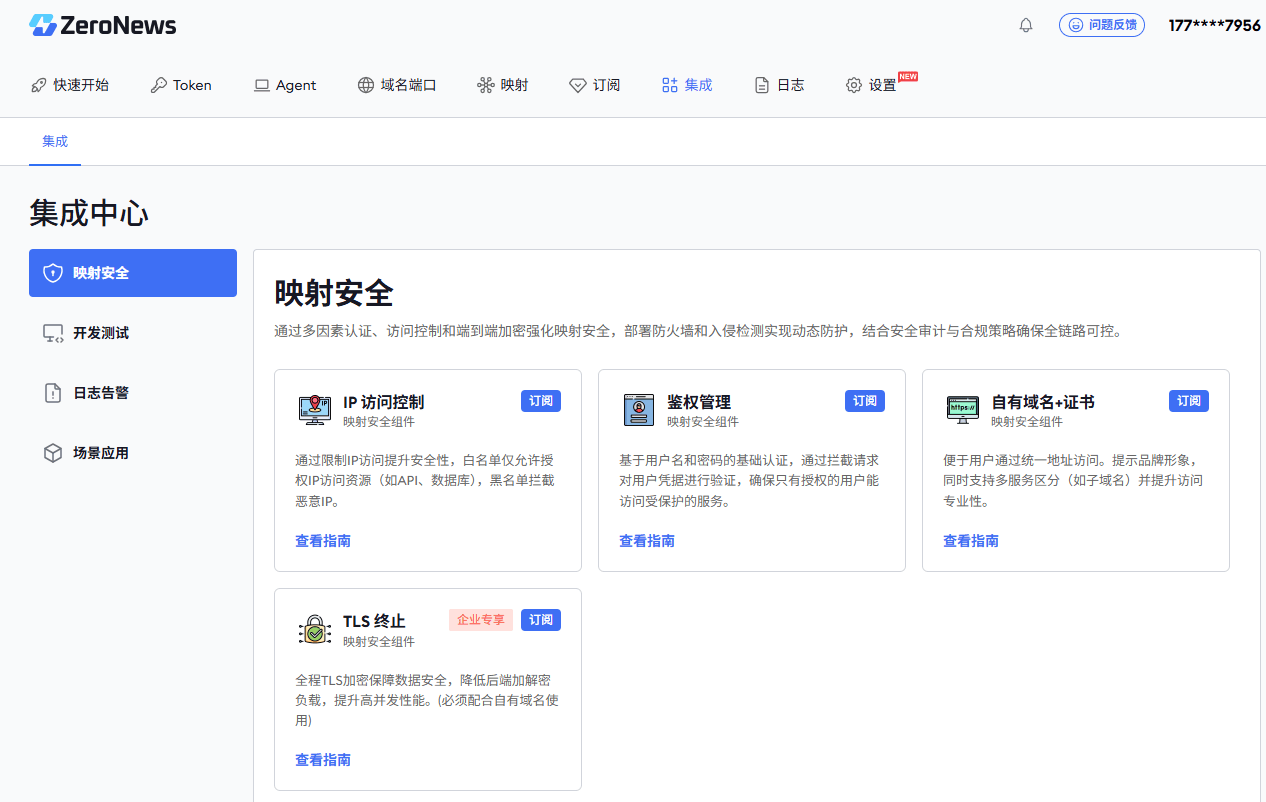Image resolution: width=1266 pixels, height=802 pixels.
Task: Click the 自有域名+证书 https icon
Action: tap(963, 410)
